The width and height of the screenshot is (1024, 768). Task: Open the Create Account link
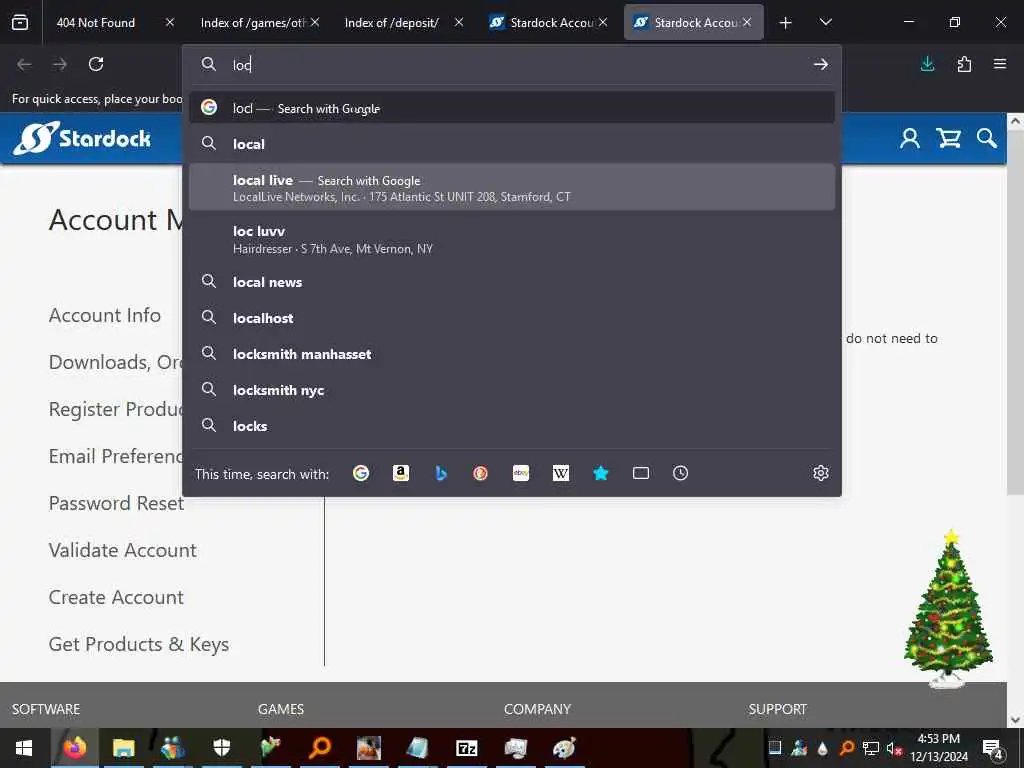click(116, 598)
